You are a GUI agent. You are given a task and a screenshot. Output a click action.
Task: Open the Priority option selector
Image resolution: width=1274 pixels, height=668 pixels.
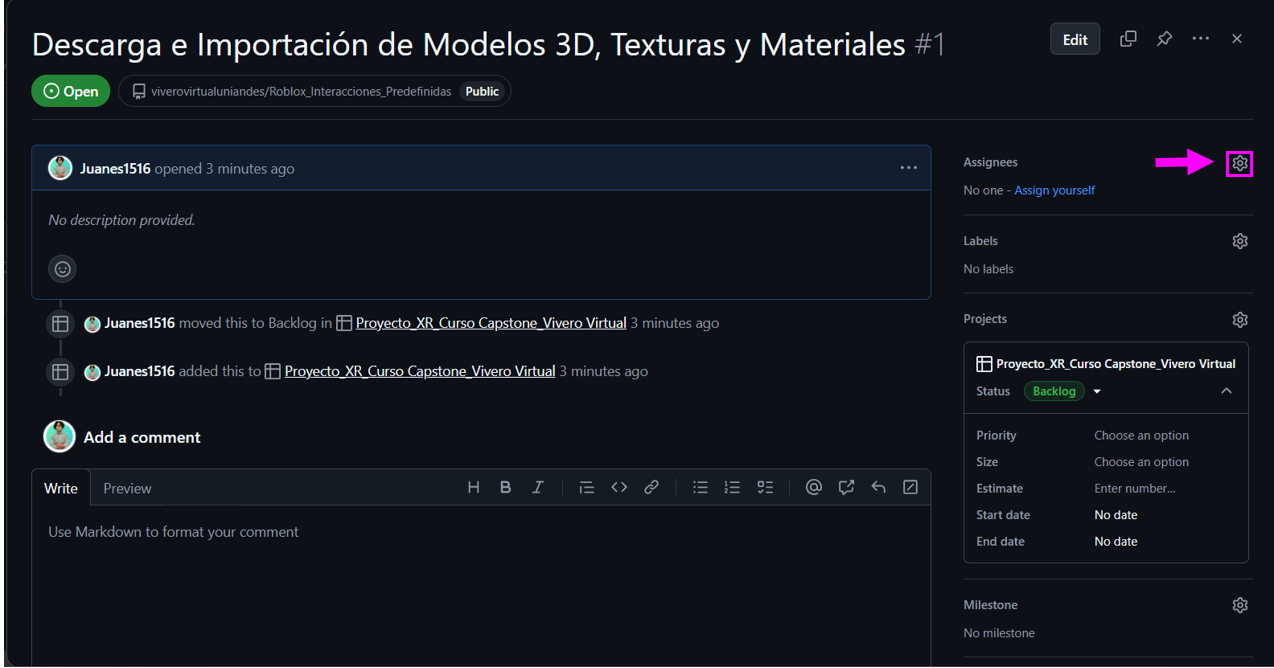pyautogui.click(x=1142, y=435)
